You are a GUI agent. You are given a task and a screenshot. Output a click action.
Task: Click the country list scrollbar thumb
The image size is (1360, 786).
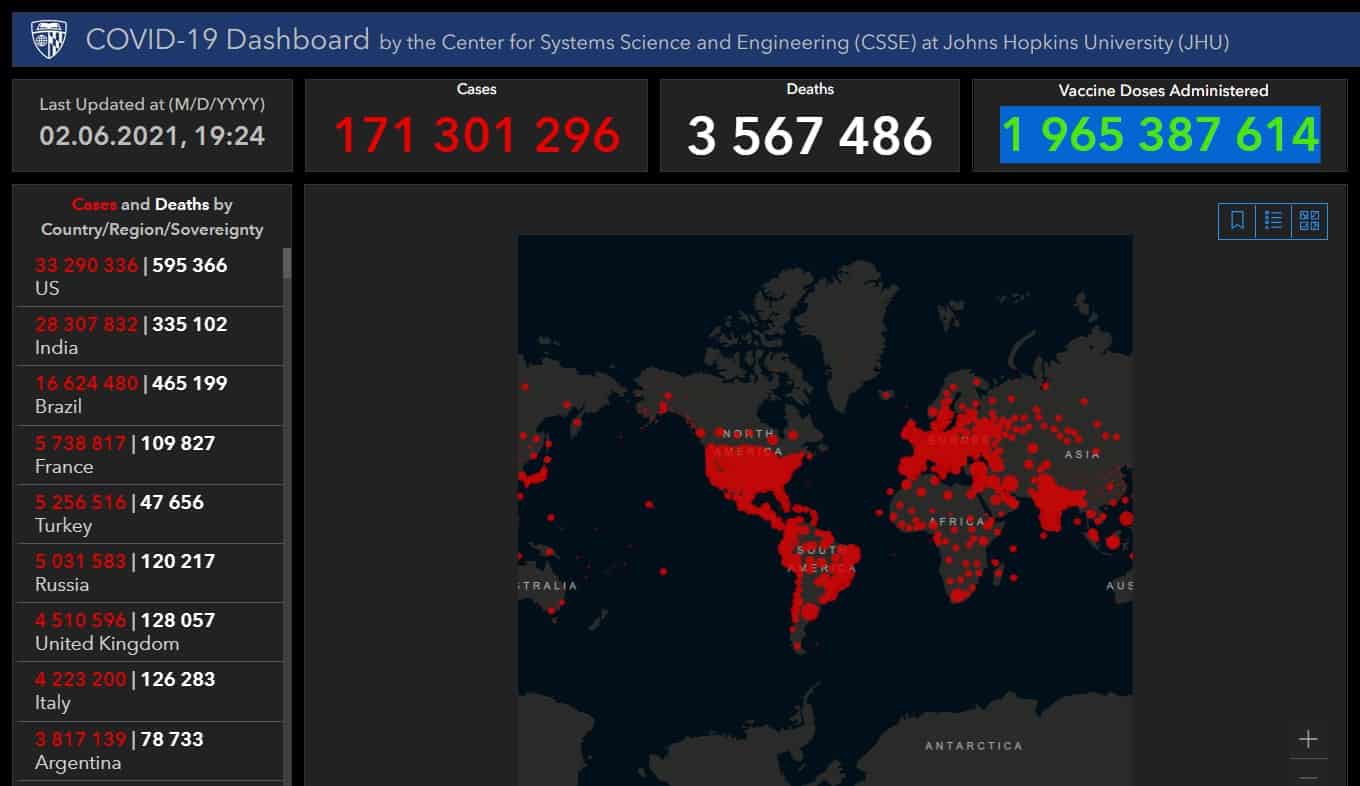pos(287,263)
